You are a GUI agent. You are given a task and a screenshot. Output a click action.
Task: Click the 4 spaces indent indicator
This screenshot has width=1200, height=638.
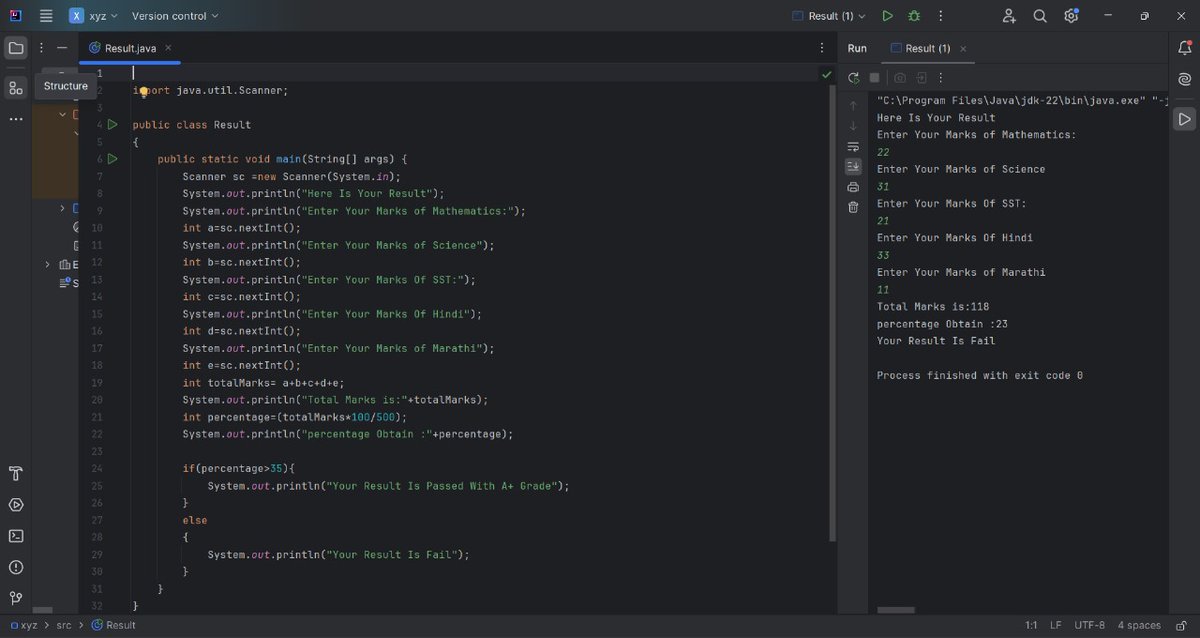[1139, 625]
